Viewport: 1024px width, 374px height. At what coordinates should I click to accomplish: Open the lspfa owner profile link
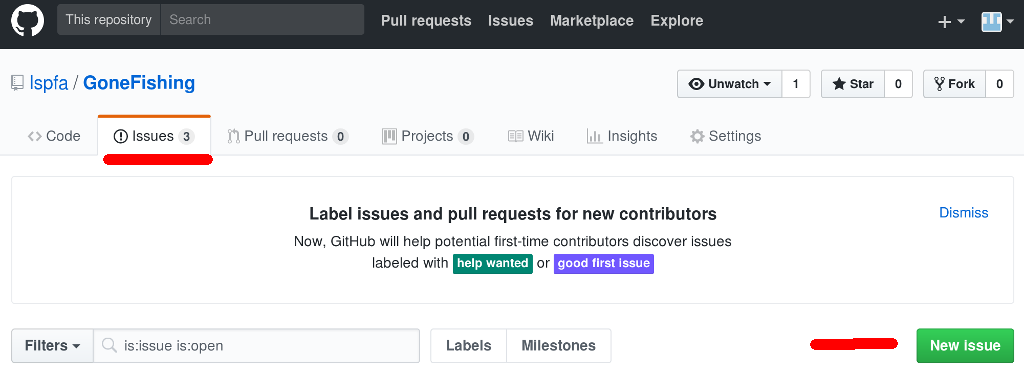coord(50,84)
